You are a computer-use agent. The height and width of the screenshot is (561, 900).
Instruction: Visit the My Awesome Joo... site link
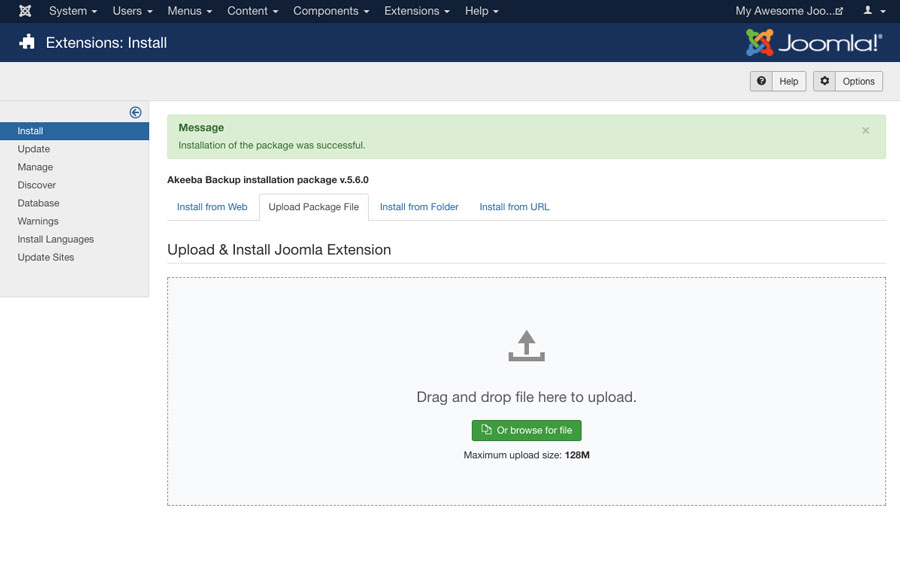789,11
